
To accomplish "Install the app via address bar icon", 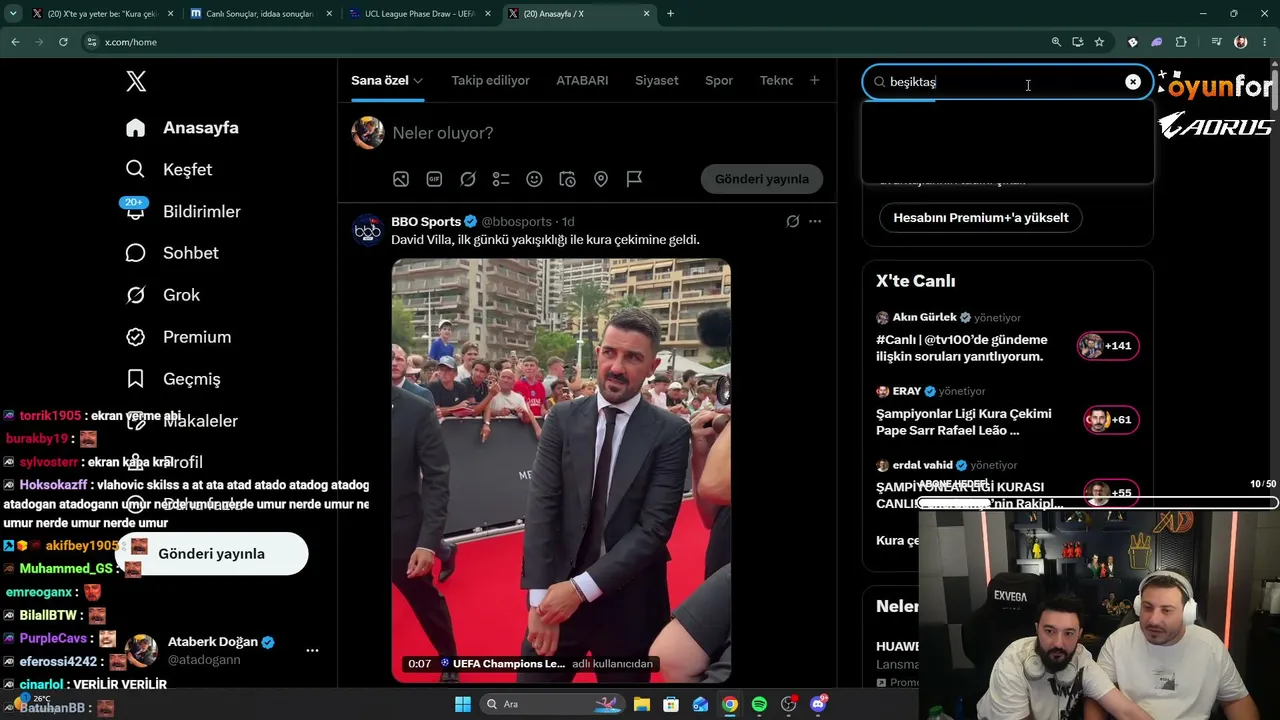I will click(x=1078, y=42).
